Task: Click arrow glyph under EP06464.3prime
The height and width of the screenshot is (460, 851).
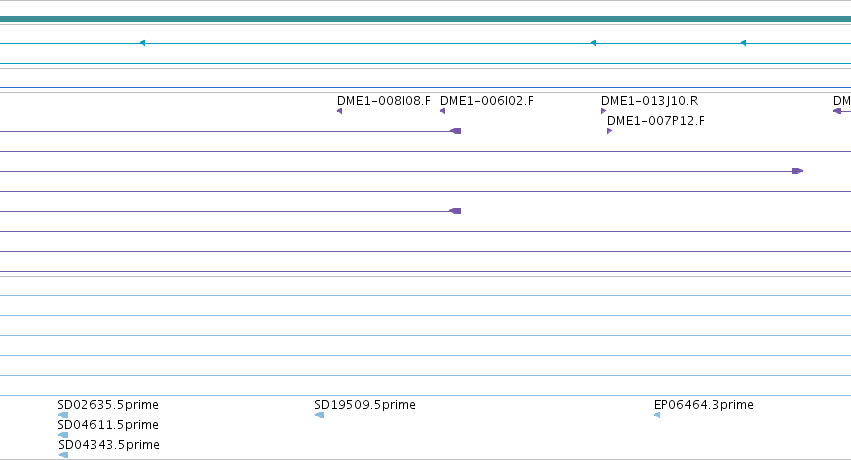Action: point(657,415)
